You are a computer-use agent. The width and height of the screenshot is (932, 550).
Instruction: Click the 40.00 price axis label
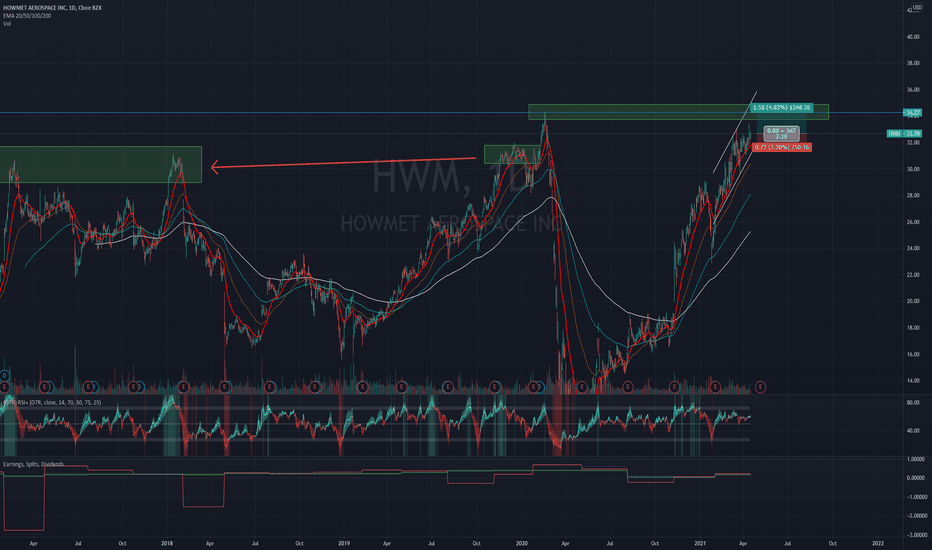pyautogui.click(x=912, y=37)
